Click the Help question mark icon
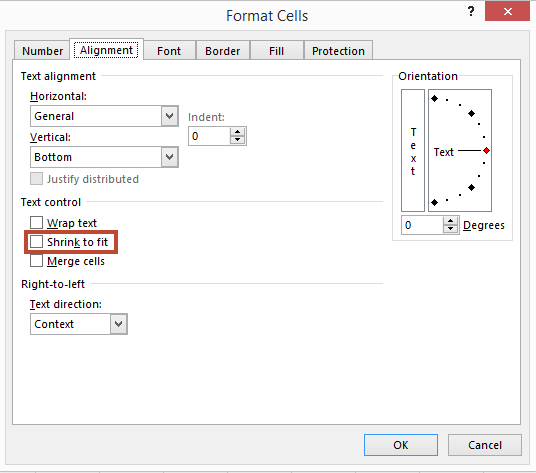The height and width of the screenshot is (473, 536). 471,11
